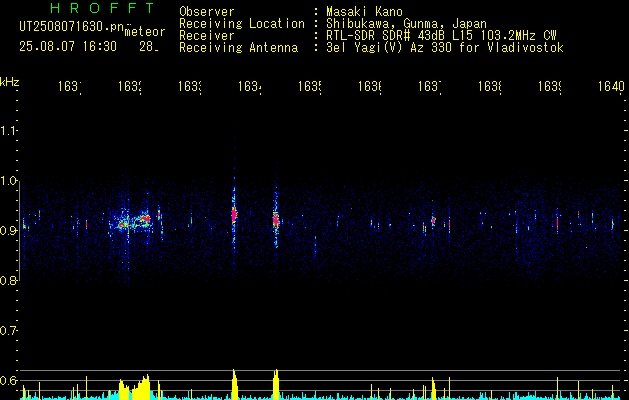
Task: Click the date and time 25.08.07 16:30
Action: [x=68, y=47]
